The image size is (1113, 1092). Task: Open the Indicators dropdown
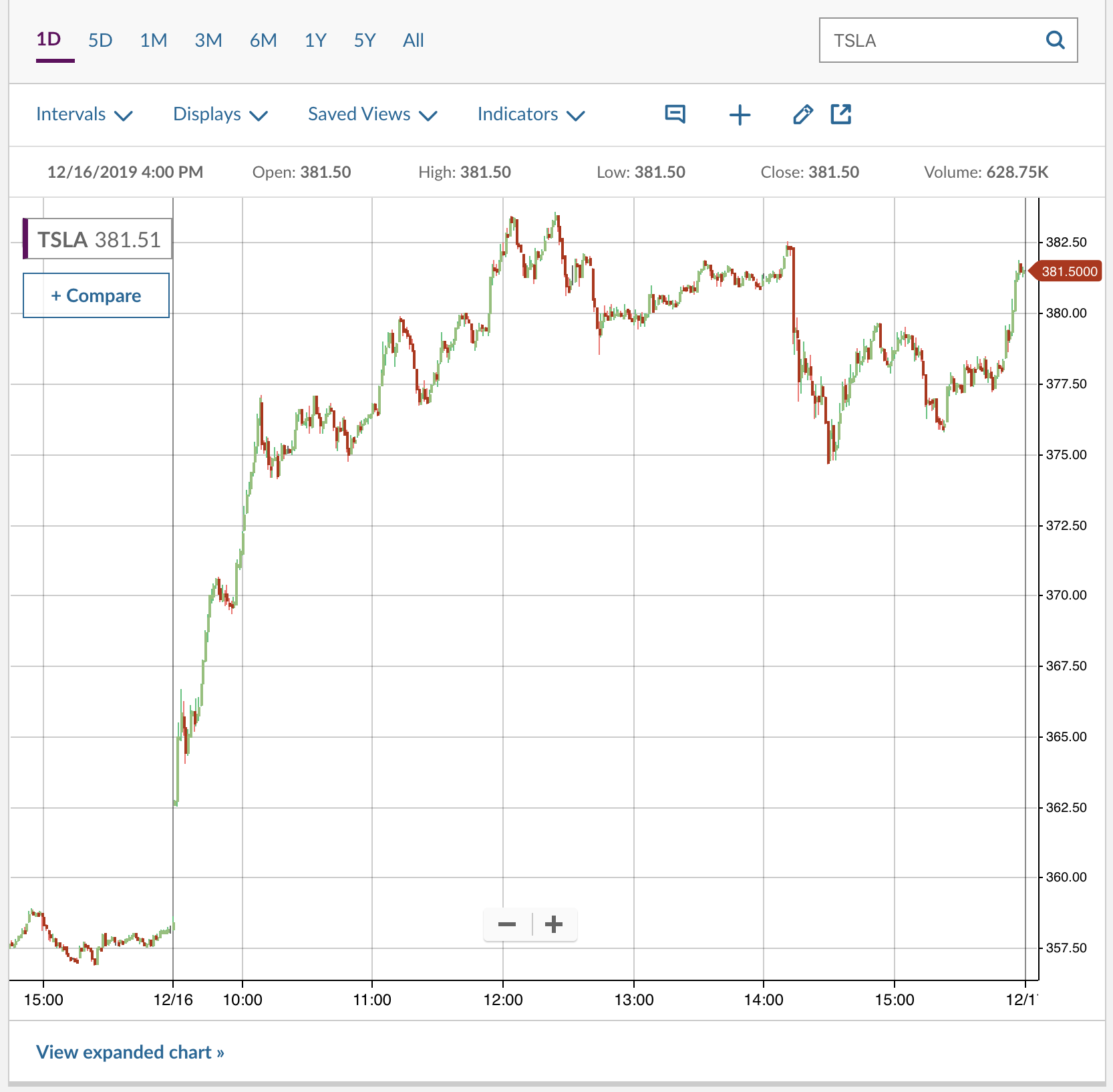pyautogui.click(x=530, y=114)
